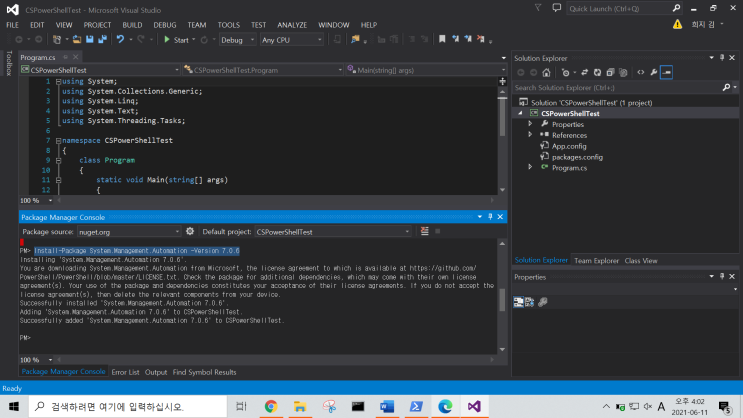Toggle a bookmark on the current line
743x418 pixels.
(x=442, y=39)
